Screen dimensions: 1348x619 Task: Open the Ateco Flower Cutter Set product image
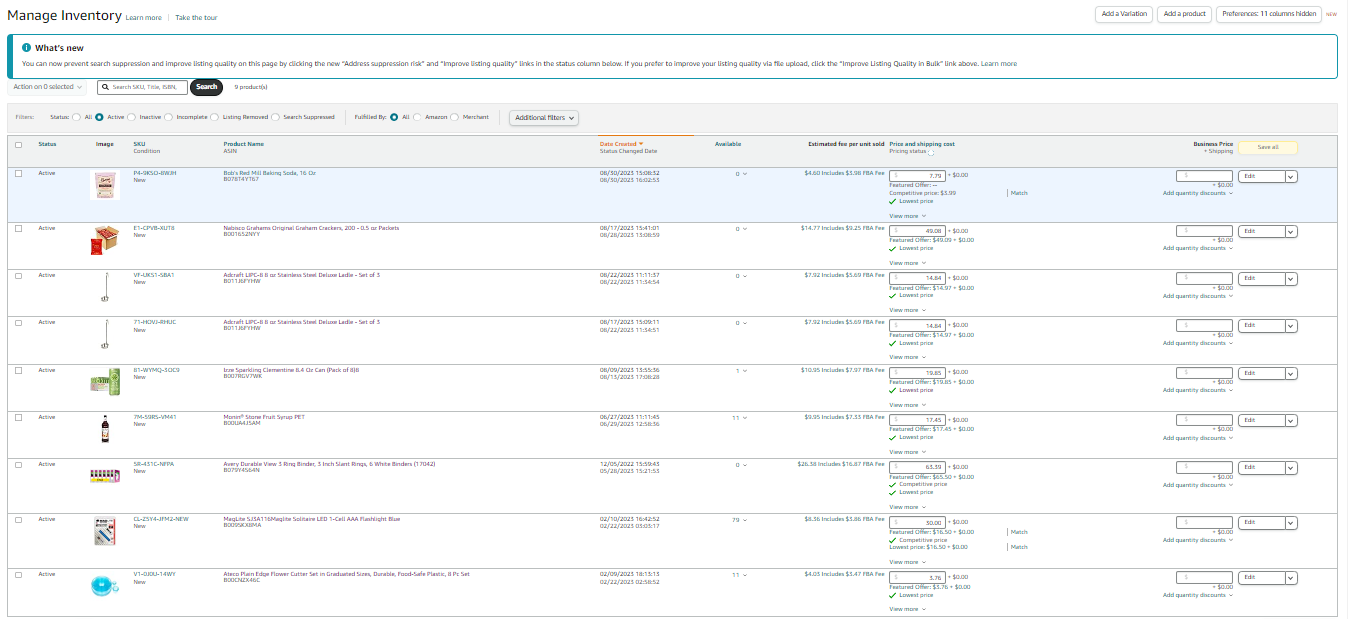tap(105, 586)
